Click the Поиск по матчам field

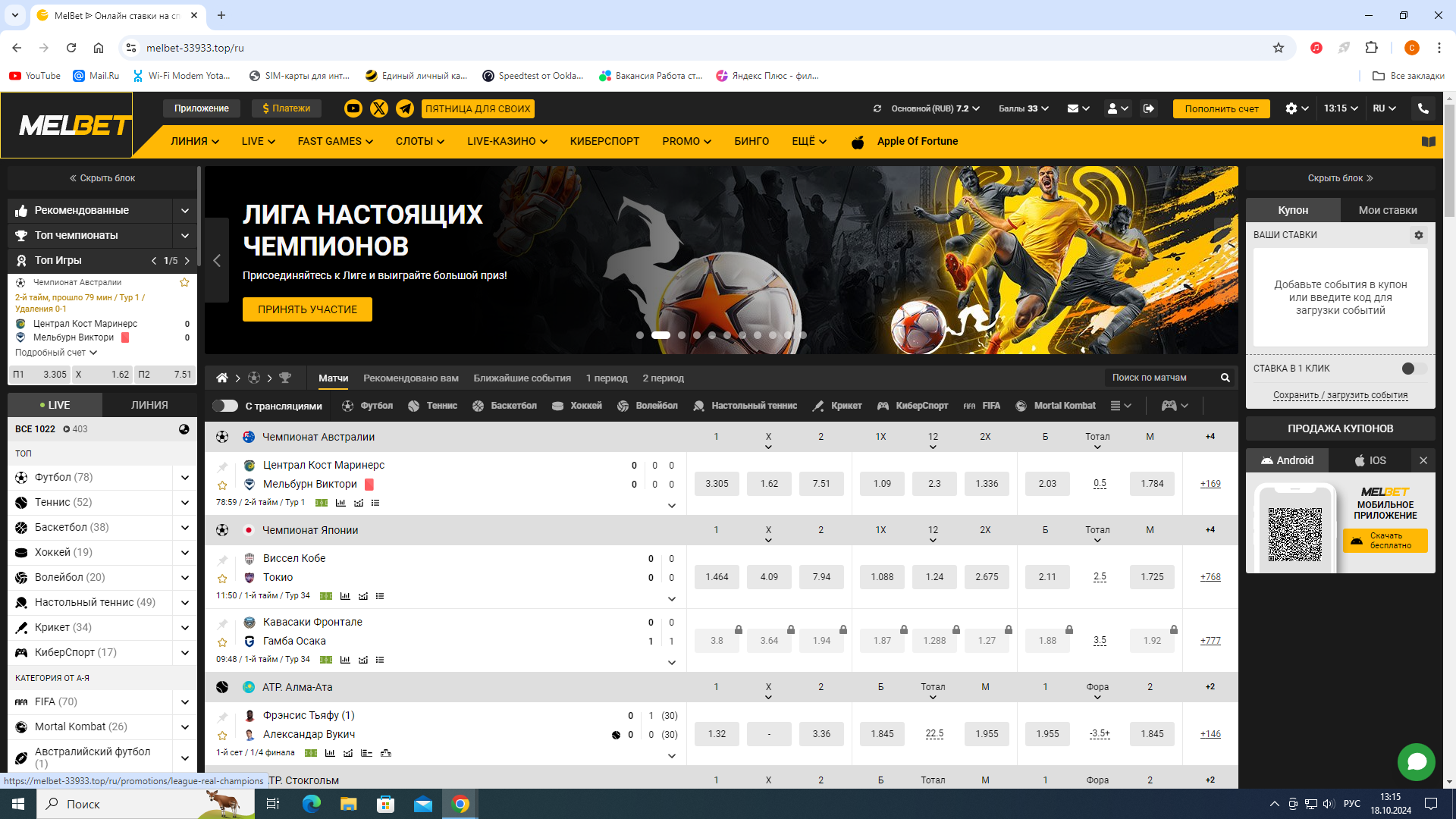[x=1160, y=378]
